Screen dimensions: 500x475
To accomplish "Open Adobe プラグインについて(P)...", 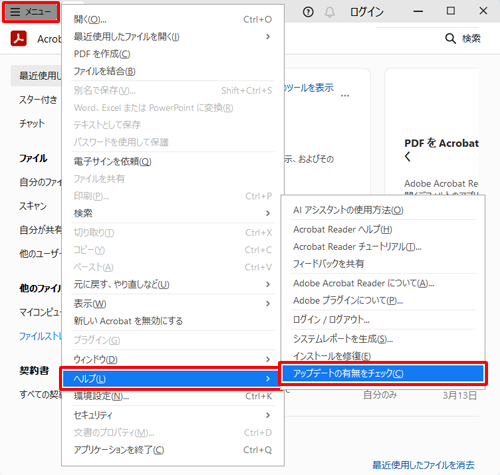I will pos(383,301).
